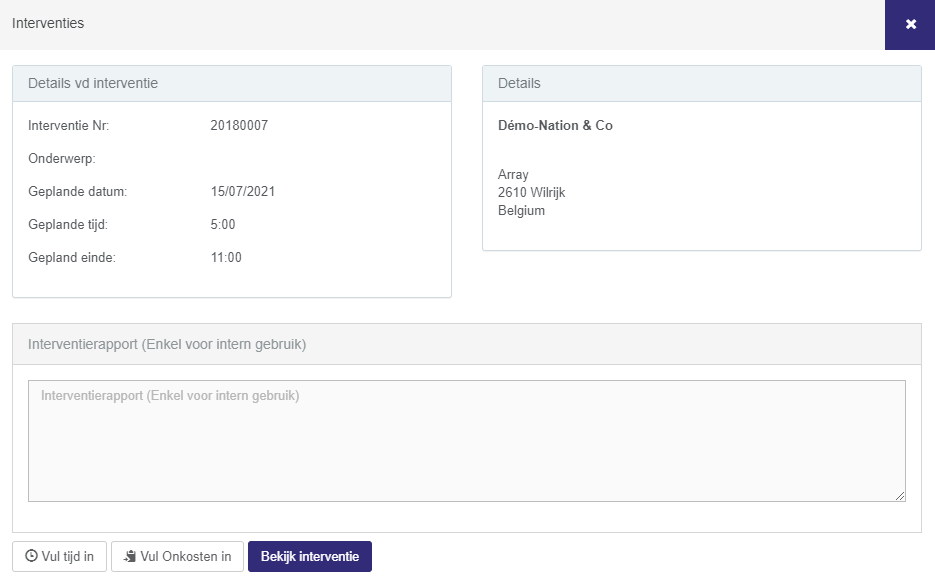Click the 'Belgium' country line
935x586 pixels.
pyautogui.click(x=521, y=210)
